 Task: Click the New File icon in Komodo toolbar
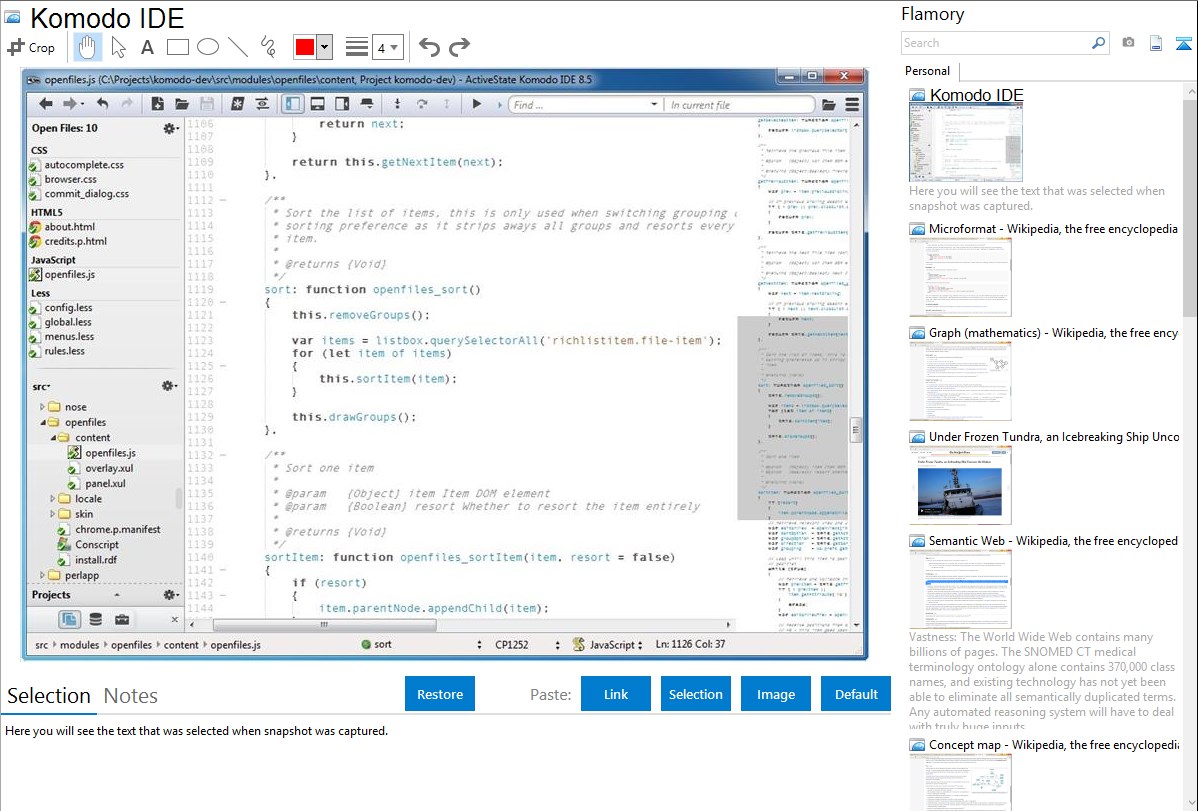[157, 104]
